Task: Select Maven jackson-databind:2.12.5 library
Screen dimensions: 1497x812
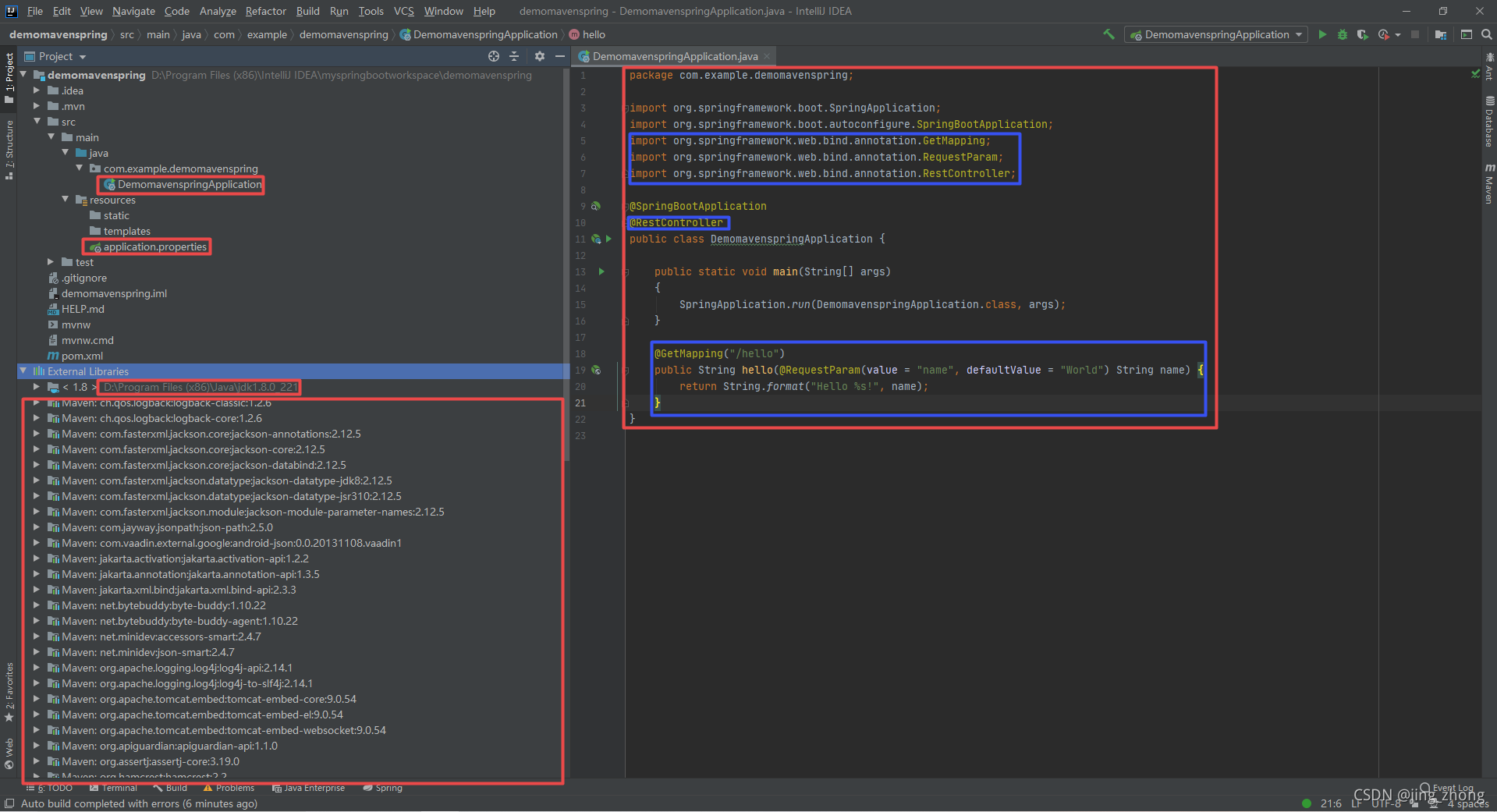Action: point(204,465)
